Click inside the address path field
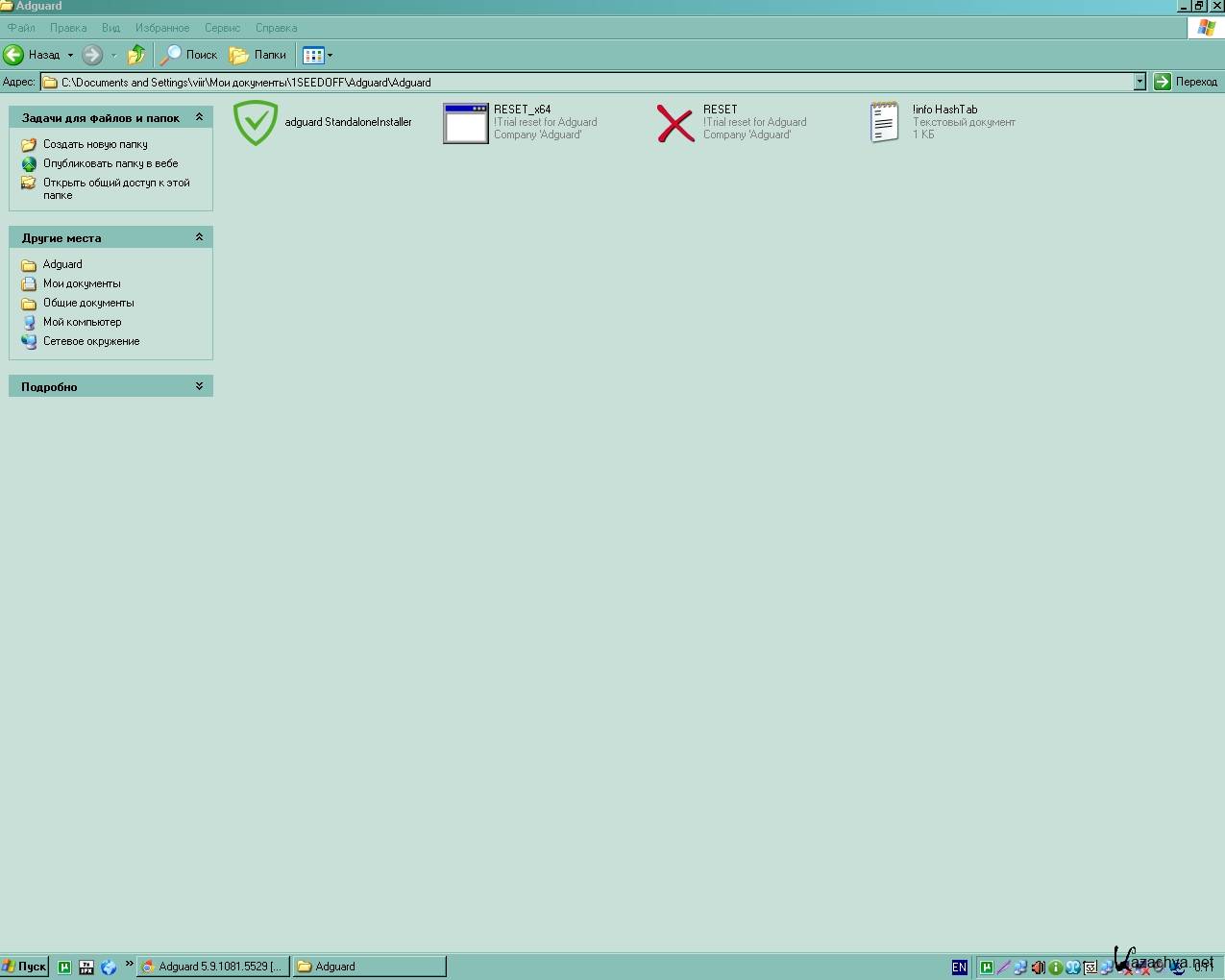Image resolution: width=1225 pixels, height=980 pixels. pyautogui.click(x=576, y=82)
